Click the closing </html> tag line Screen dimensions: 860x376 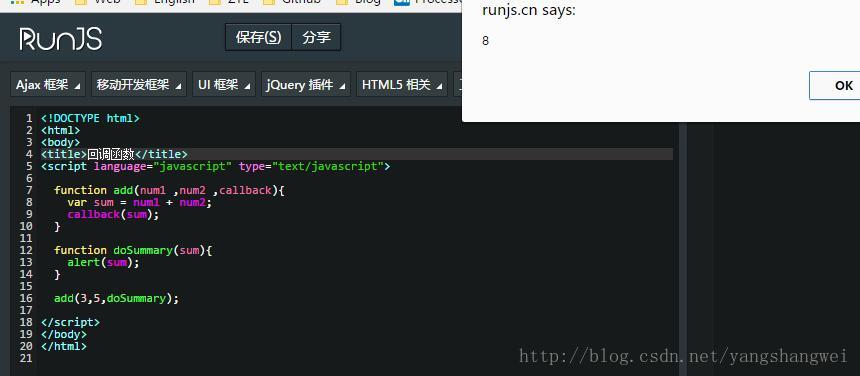(64, 346)
